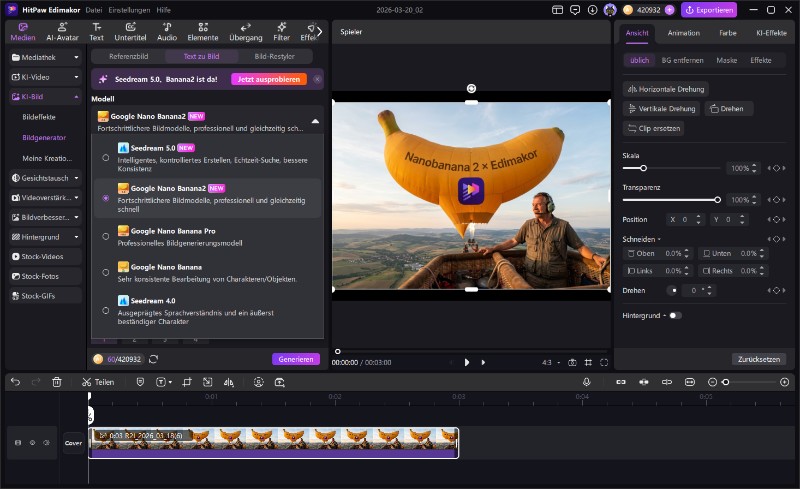Click the Transparenz slider track
Image resolution: width=800 pixels, height=489 pixels.
pos(670,199)
